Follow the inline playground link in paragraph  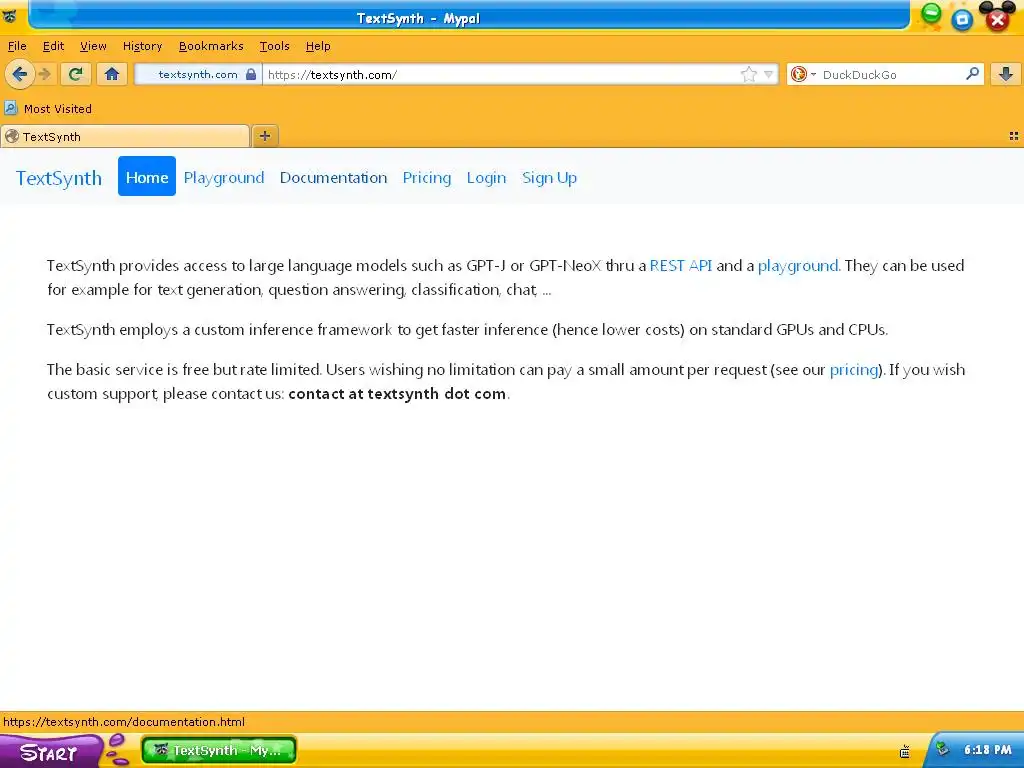[798, 266]
